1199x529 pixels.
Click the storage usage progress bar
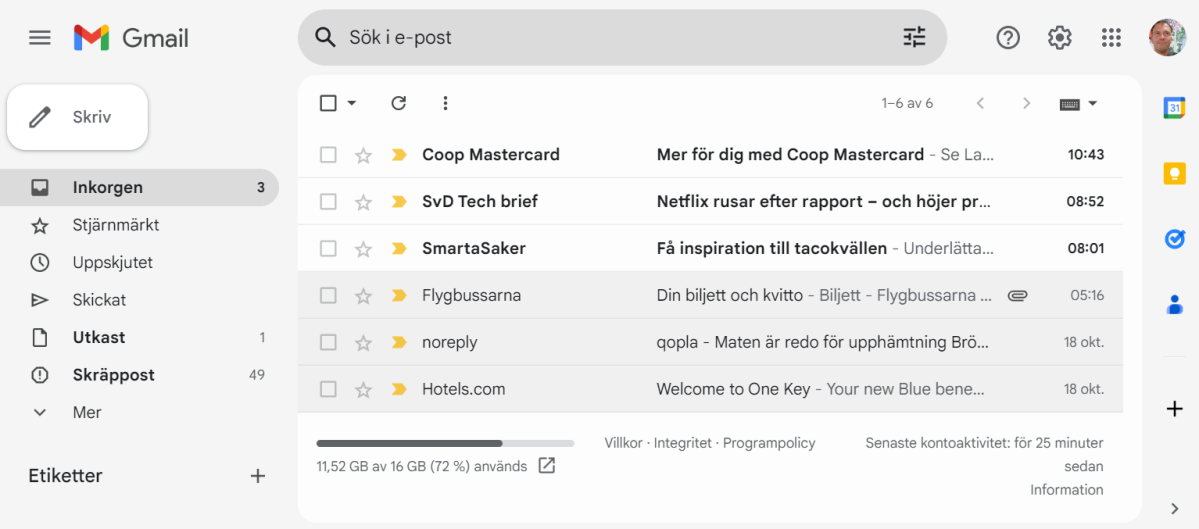coord(445,443)
